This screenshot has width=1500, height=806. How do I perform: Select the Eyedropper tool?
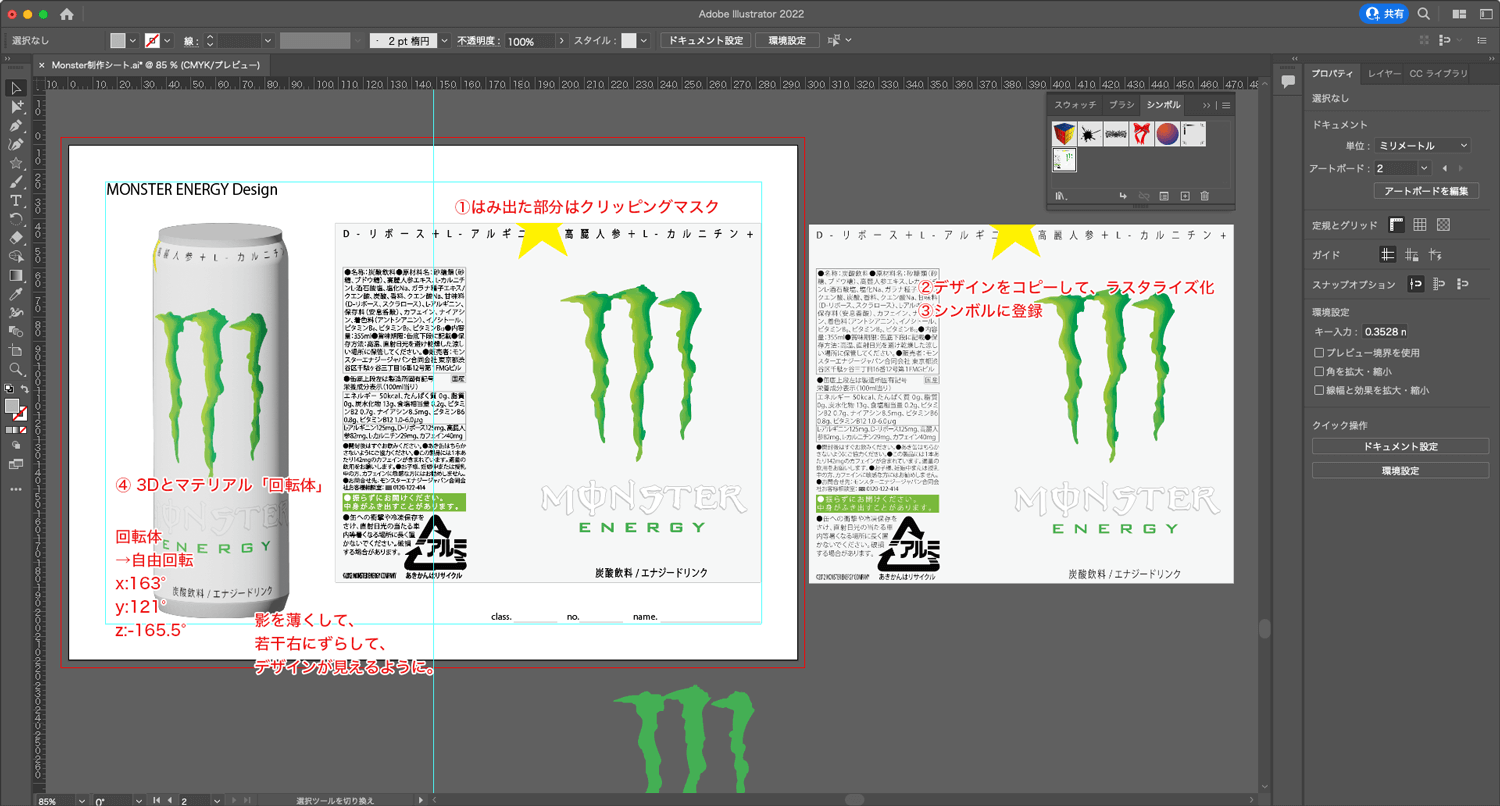(16, 294)
